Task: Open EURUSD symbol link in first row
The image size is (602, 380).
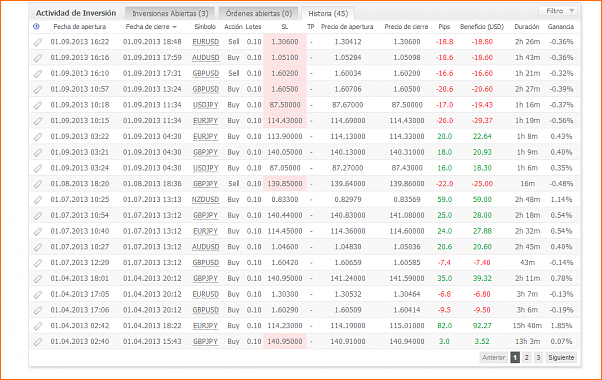Action: pyautogui.click(x=205, y=42)
